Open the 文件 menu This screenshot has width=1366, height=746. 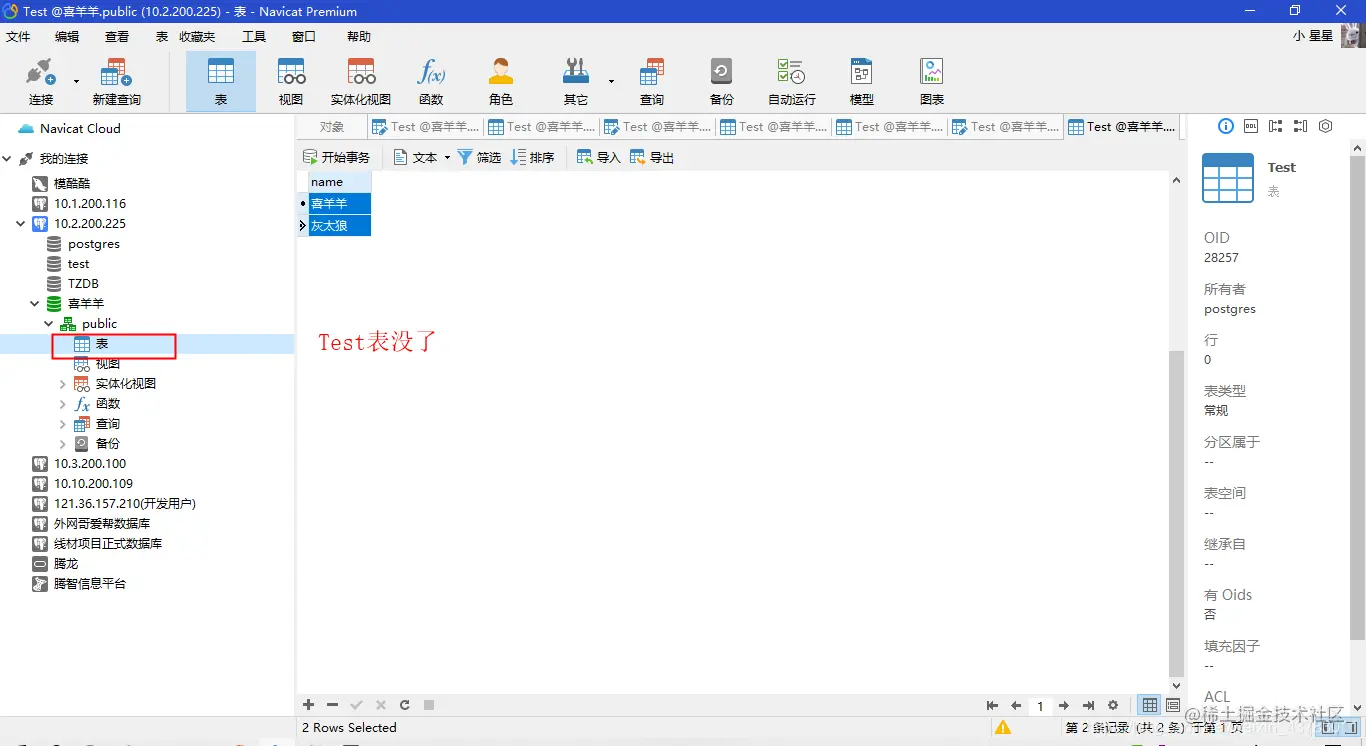[19, 36]
